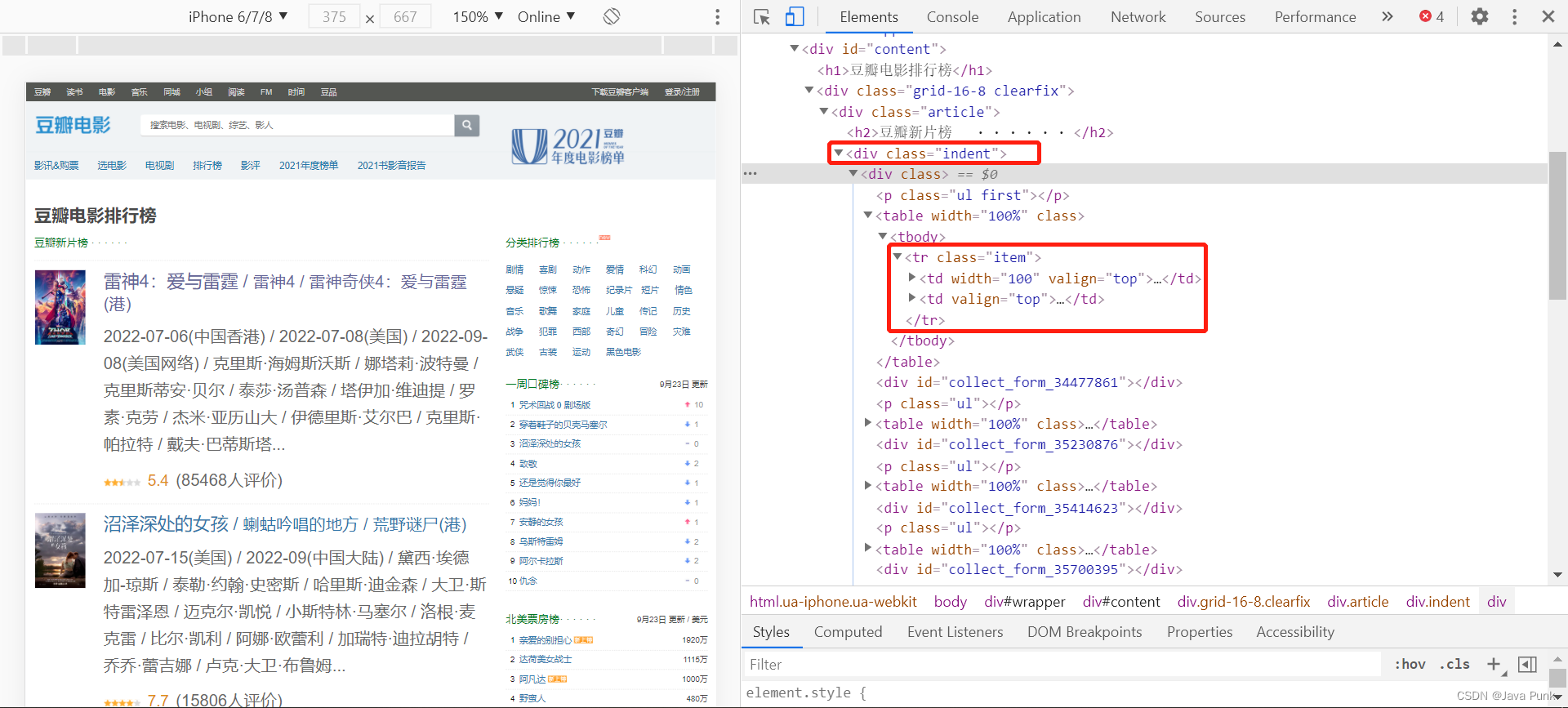Image resolution: width=1568 pixels, height=708 pixels.
Task: Rotate device orientation icon
Action: click(x=612, y=16)
